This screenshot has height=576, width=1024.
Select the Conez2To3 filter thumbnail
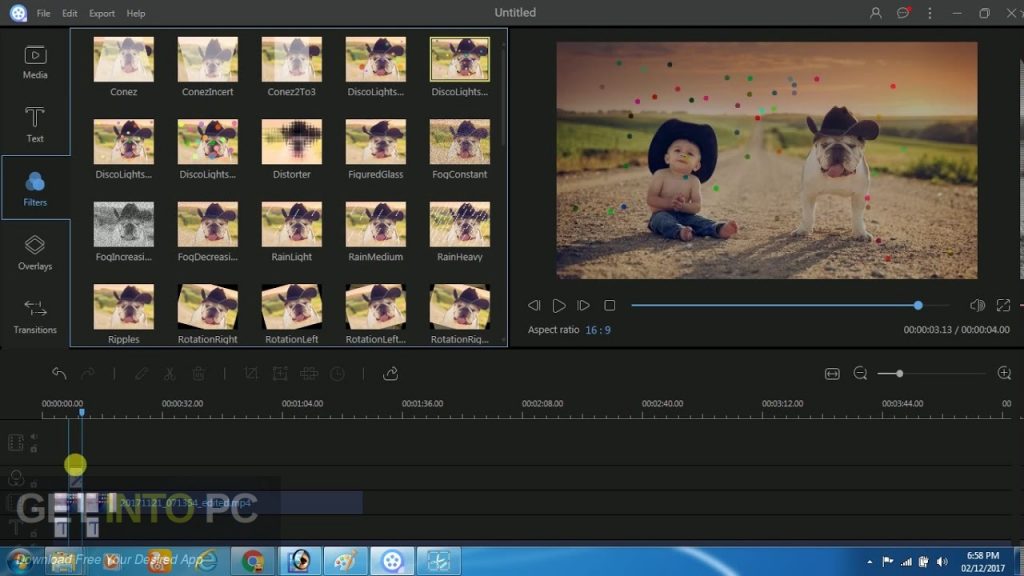click(291, 59)
